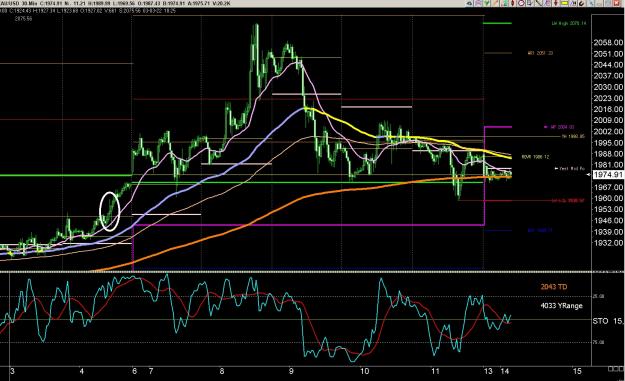Click the current price tag 1974.91
The image size is (625, 381).
[608, 175]
